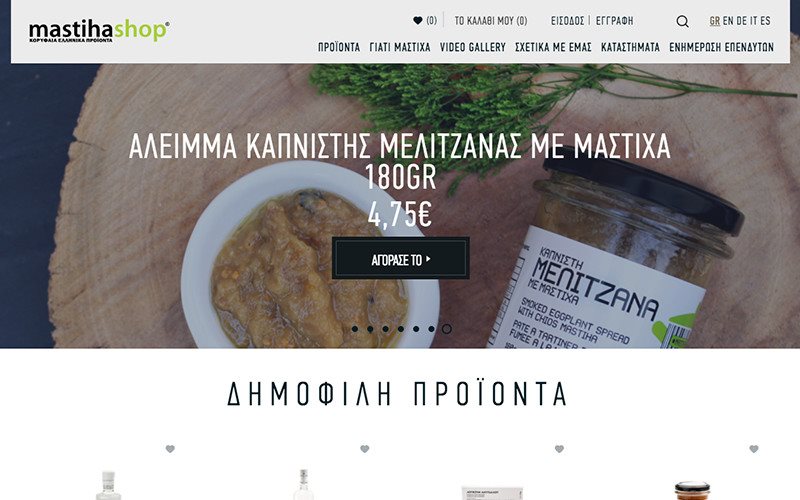Open the search magnifier icon

click(682, 21)
